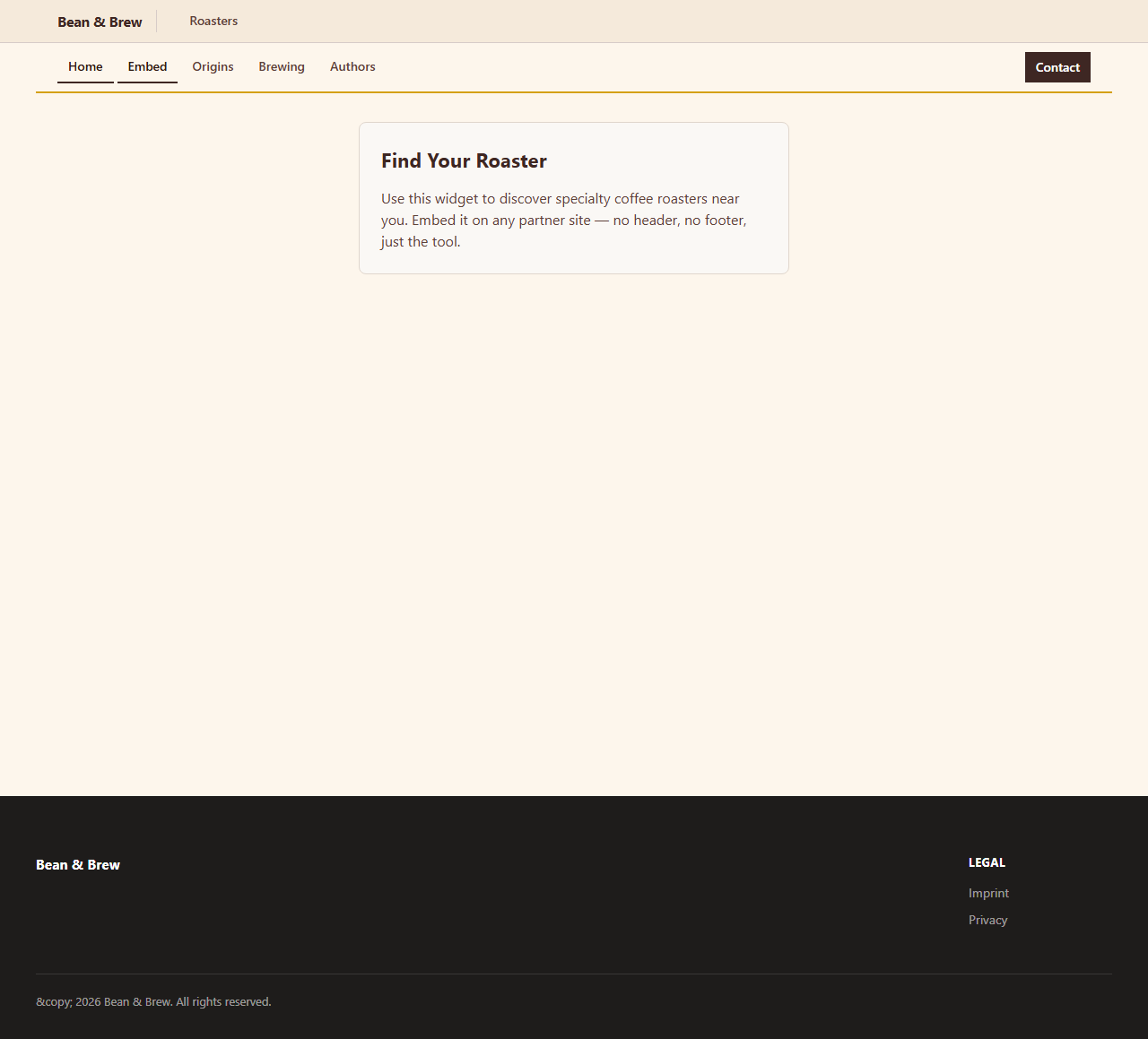The width and height of the screenshot is (1148, 1039).
Task: Click the LEGAL section heading
Action: click(987, 862)
